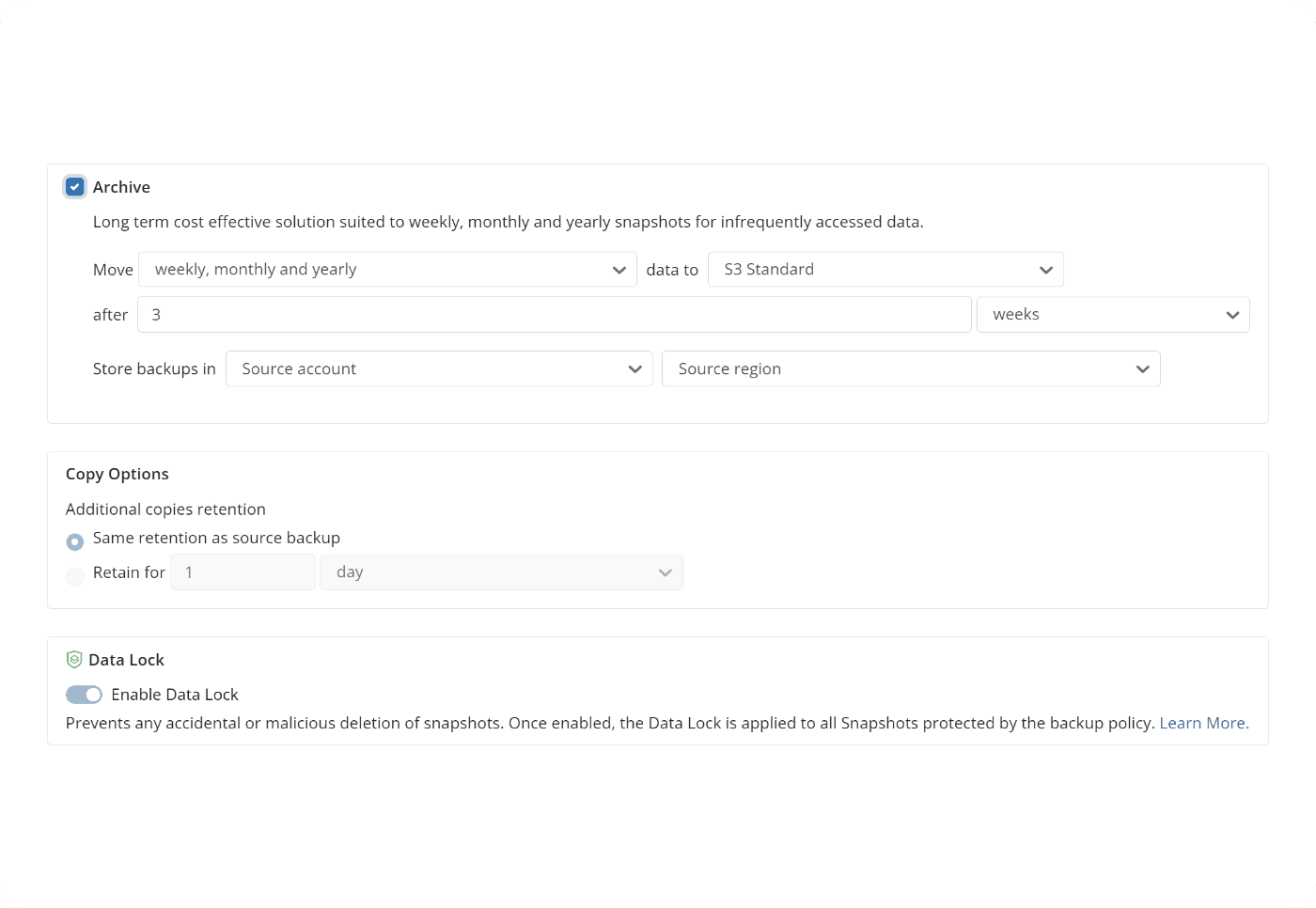
Task: Open the weeks unit dropdown
Action: coord(1112,315)
